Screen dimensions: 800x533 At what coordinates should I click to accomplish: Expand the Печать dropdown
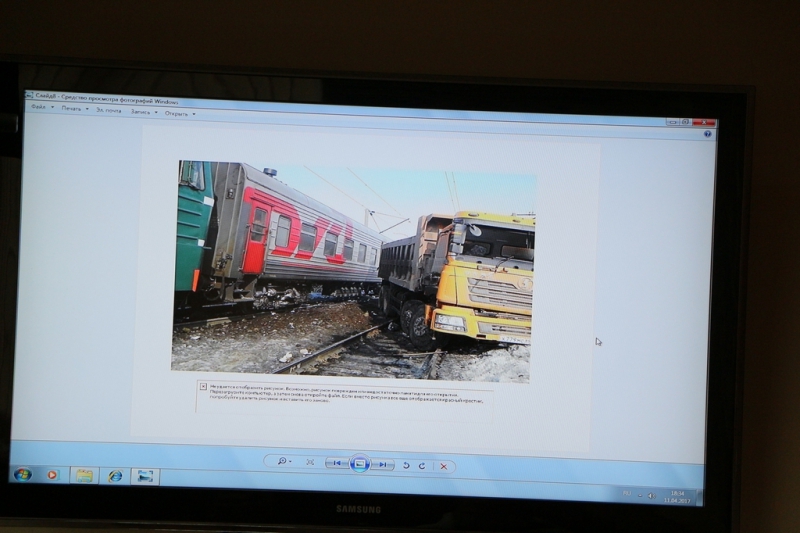(74, 109)
